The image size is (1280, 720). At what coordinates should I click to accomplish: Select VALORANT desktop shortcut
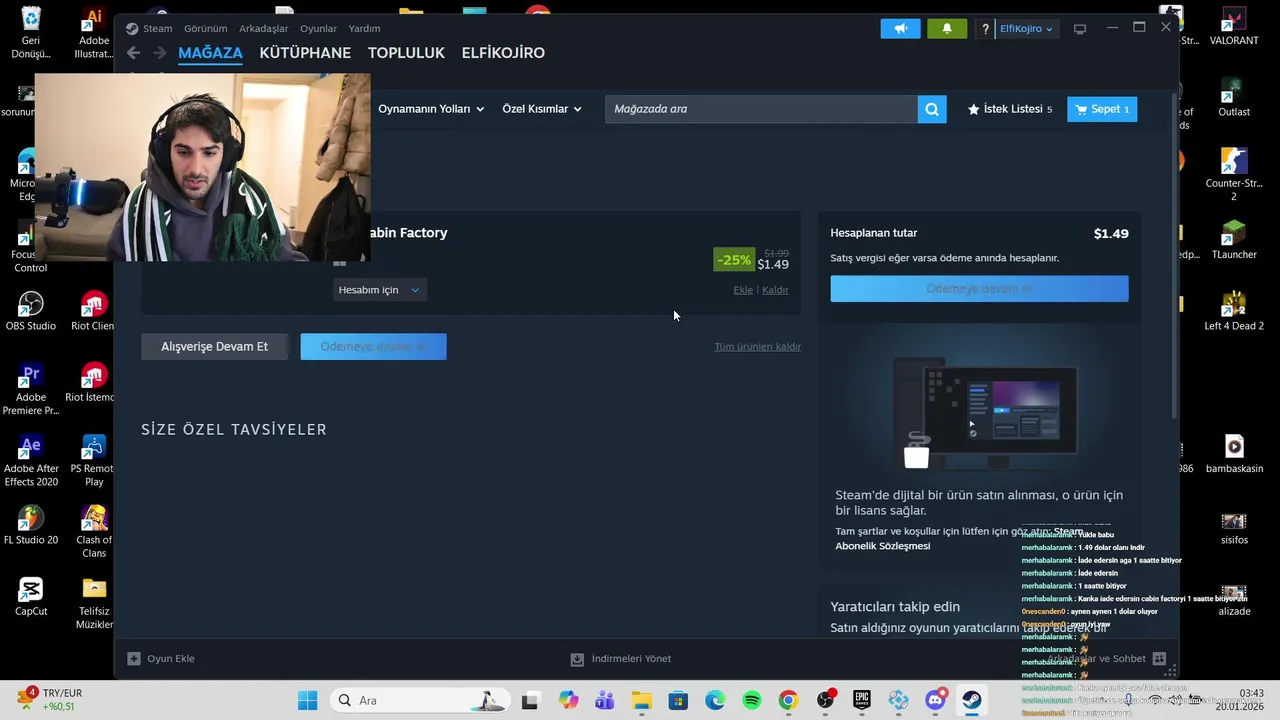click(x=1234, y=27)
